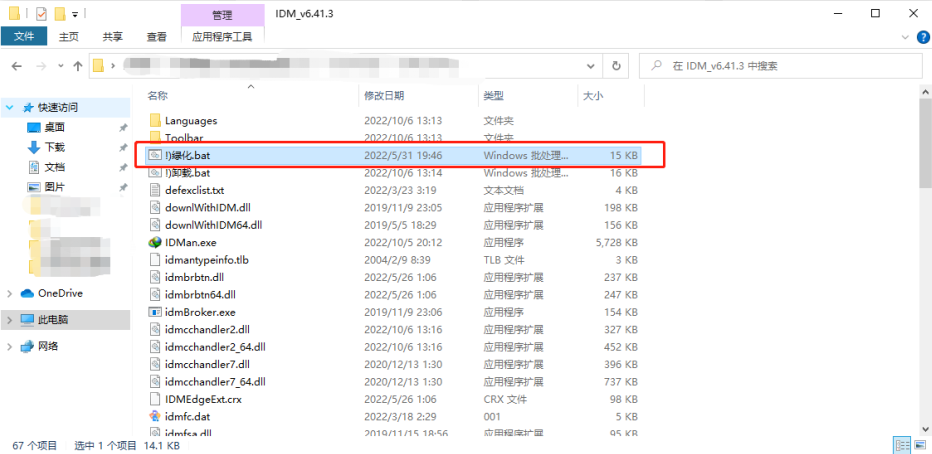The width and height of the screenshot is (932, 454).
Task: Expand the OneDrive tree node
Action: 10,294
